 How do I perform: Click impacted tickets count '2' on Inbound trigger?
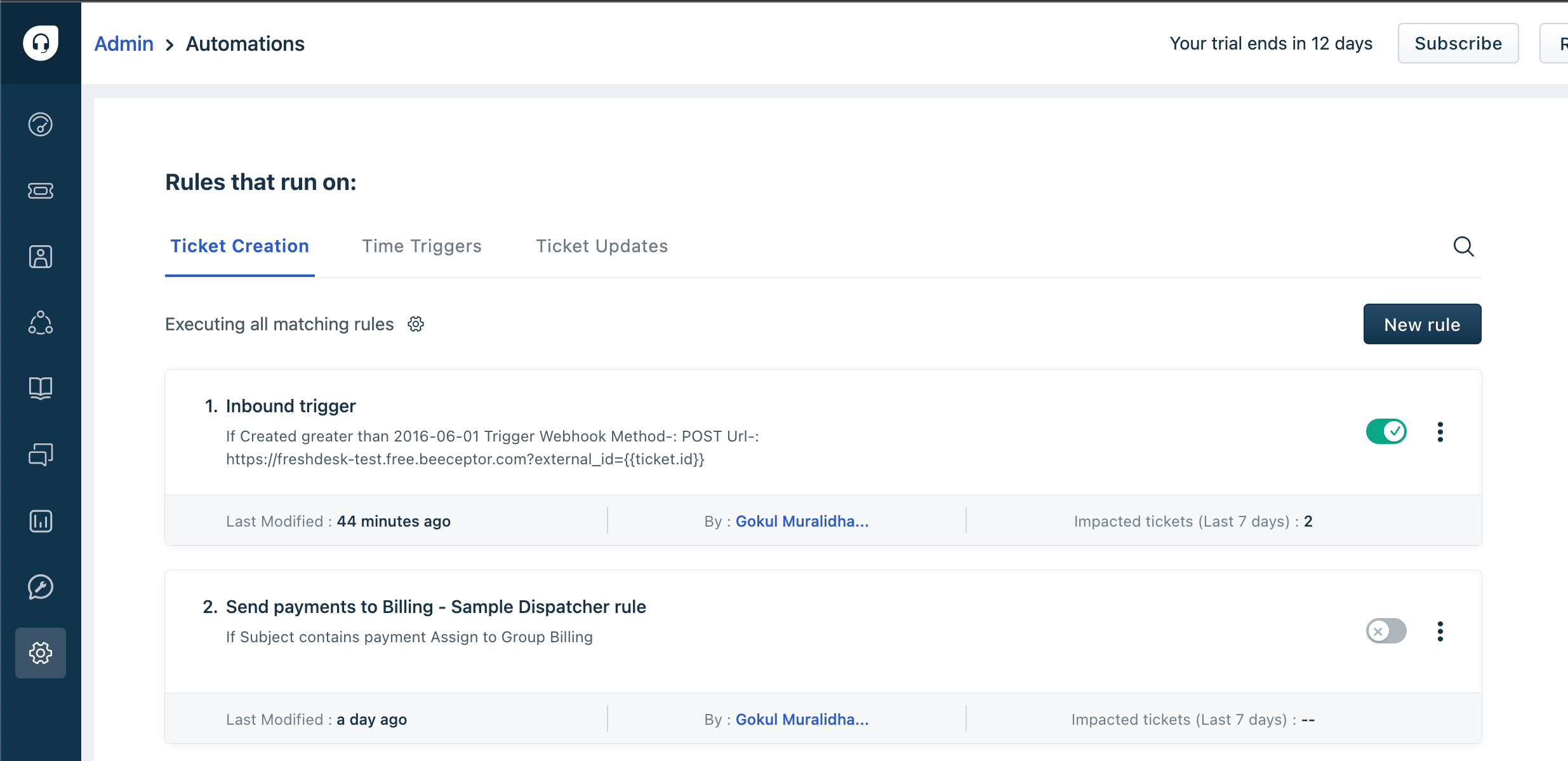point(1308,522)
